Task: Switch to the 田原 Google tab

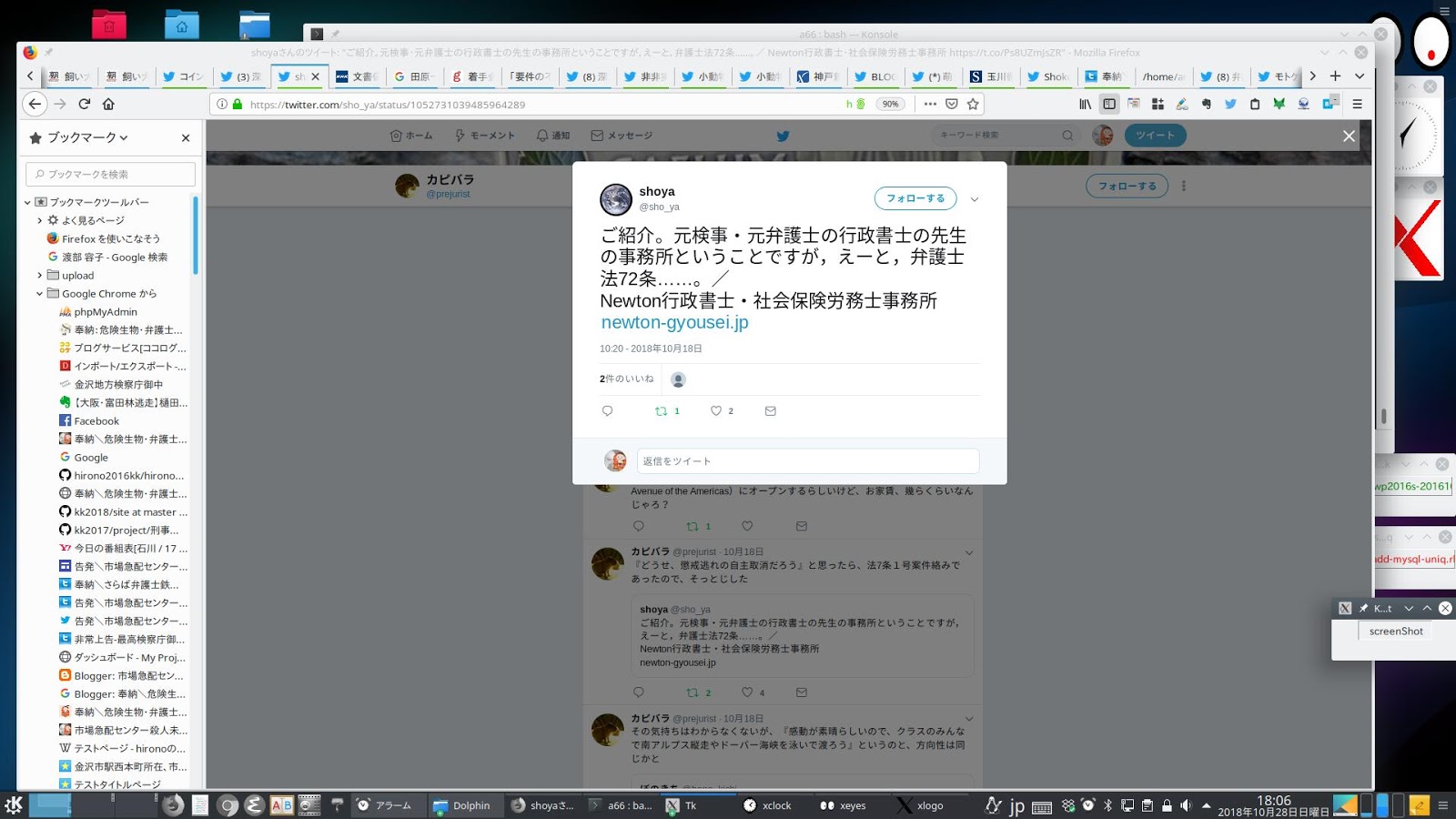Action: (x=414, y=76)
